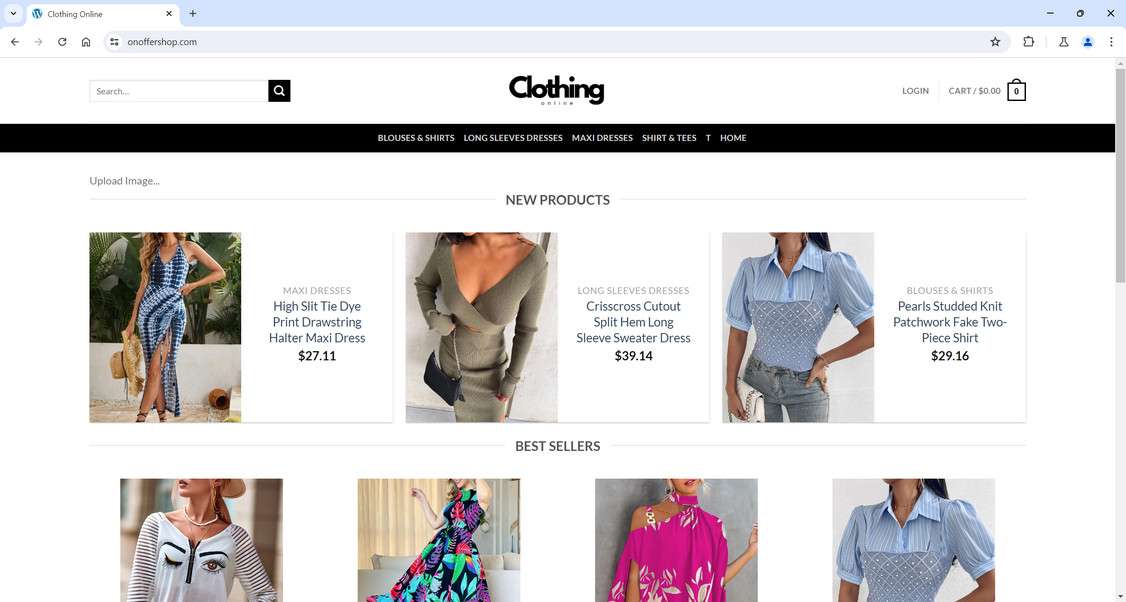Open Chrome's three-dot menu

1111,42
